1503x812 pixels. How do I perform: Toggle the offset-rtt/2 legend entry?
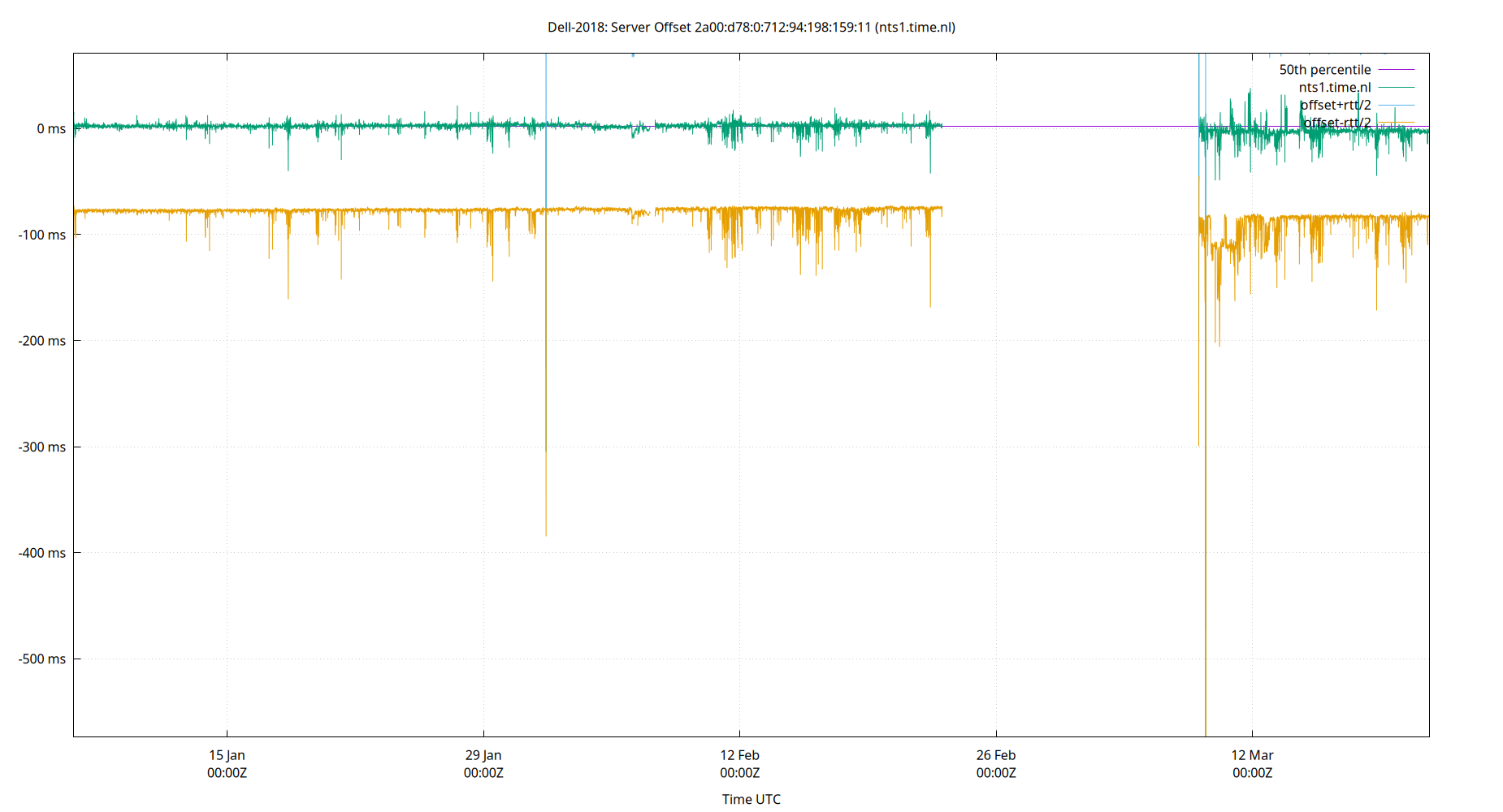click(1336, 122)
